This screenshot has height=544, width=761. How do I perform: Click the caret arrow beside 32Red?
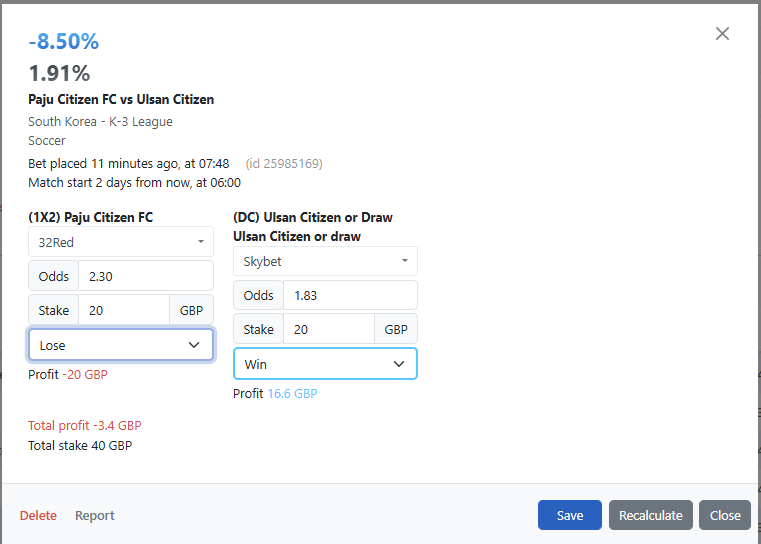click(x=200, y=242)
